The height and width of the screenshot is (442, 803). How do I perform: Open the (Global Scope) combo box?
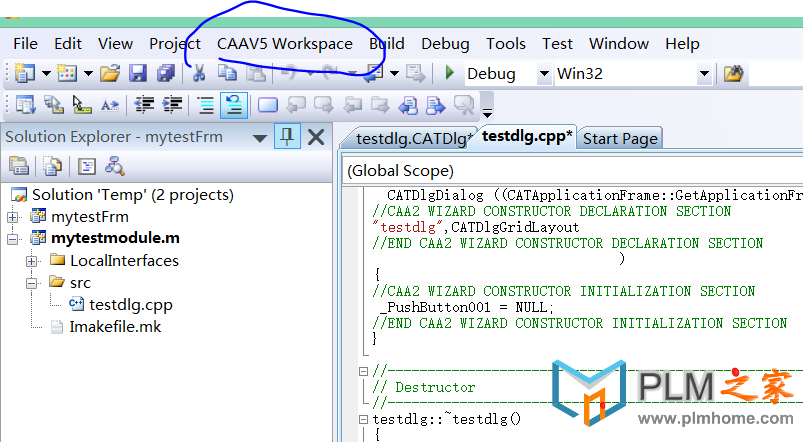[x=572, y=171]
